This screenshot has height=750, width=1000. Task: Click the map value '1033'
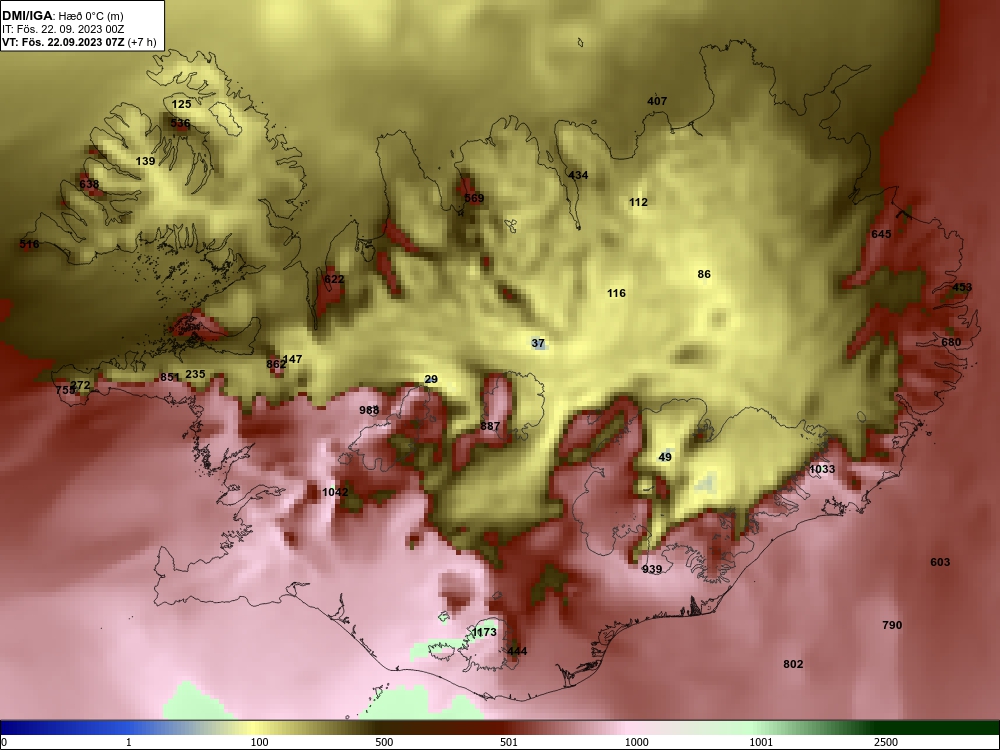point(822,469)
